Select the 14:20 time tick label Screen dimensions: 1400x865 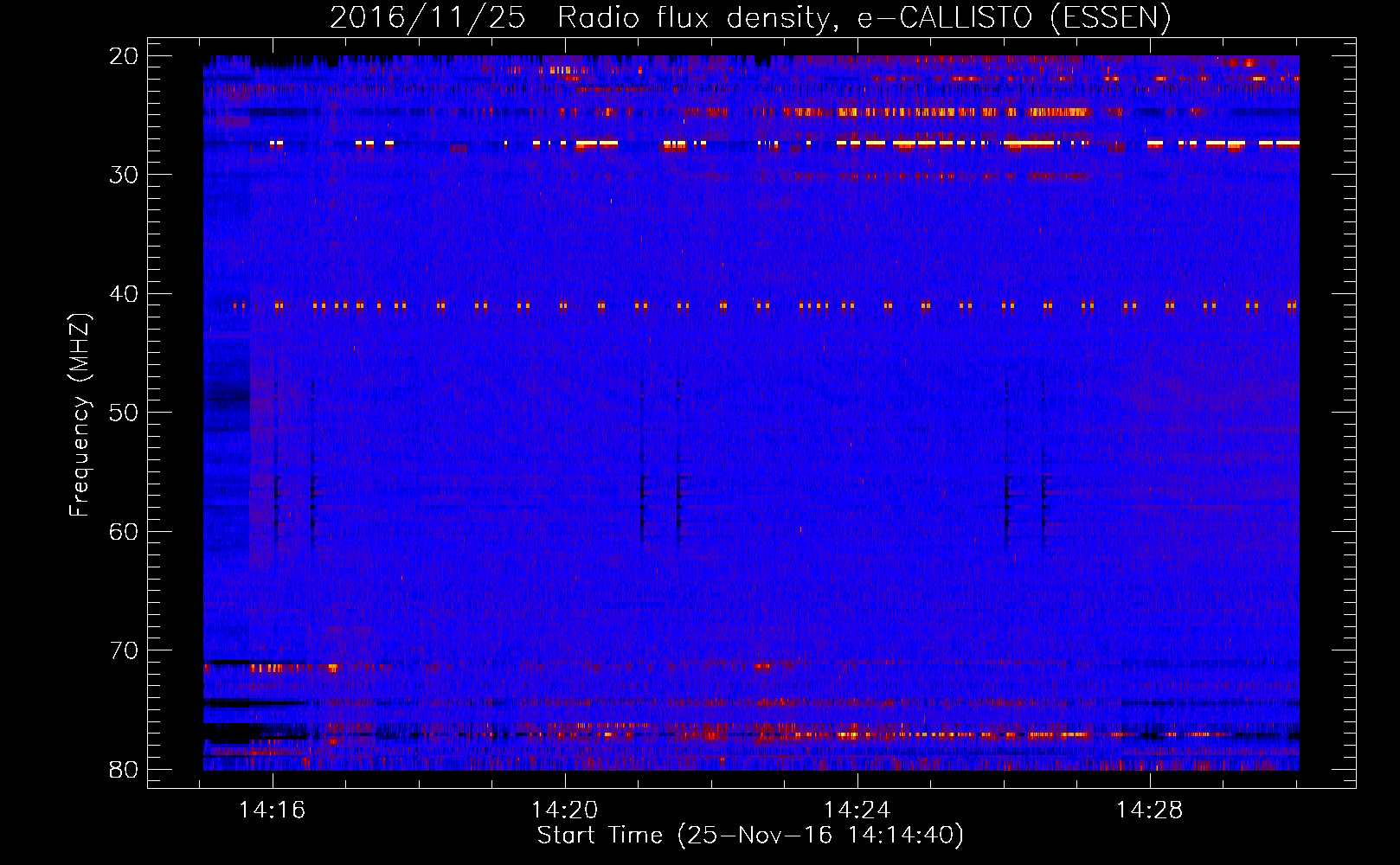pyautogui.click(x=565, y=811)
